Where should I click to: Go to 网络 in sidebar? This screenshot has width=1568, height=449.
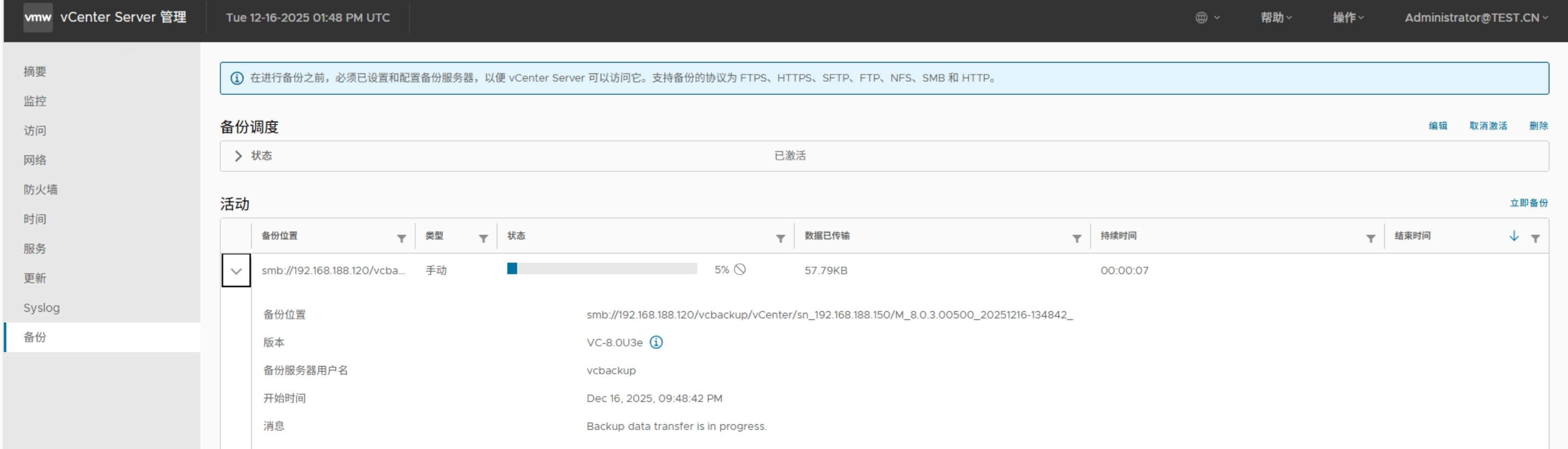point(102,160)
